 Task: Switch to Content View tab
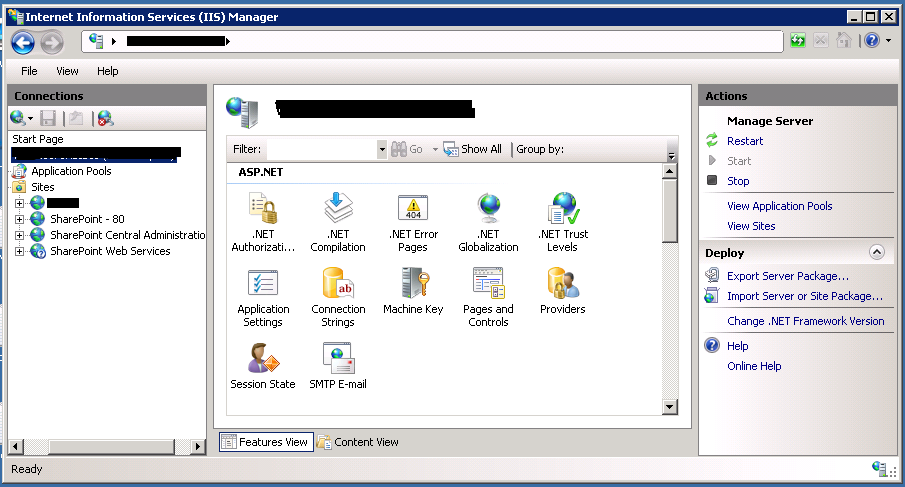(358, 442)
